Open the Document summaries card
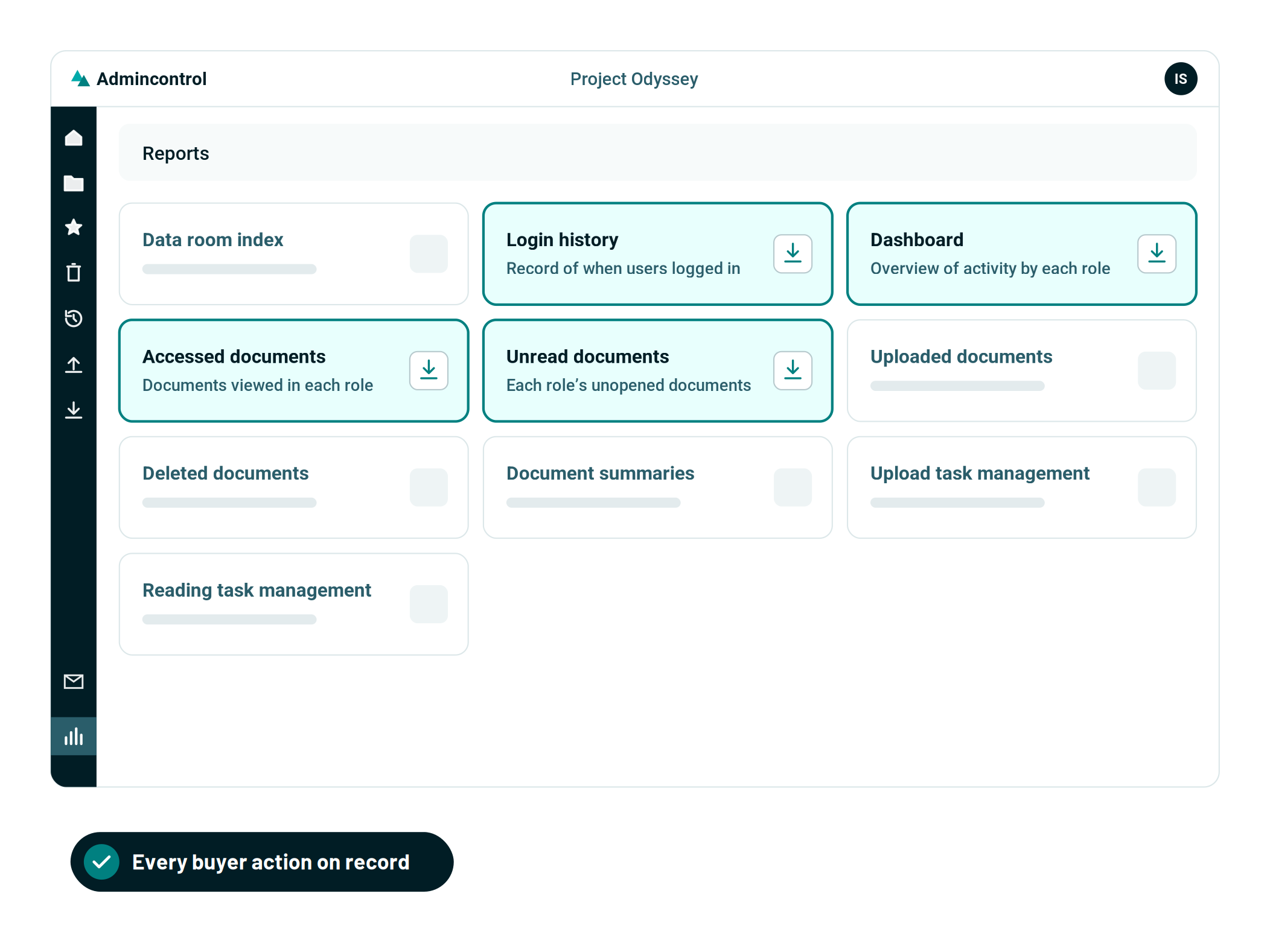 (x=658, y=487)
